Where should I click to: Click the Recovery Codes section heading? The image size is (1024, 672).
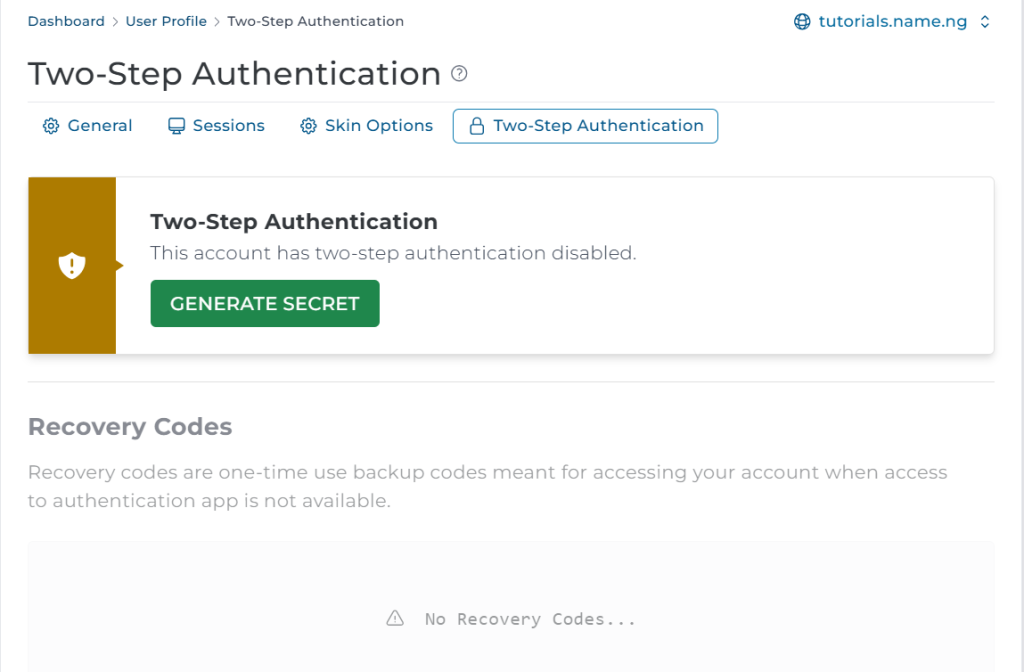pos(130,427)
